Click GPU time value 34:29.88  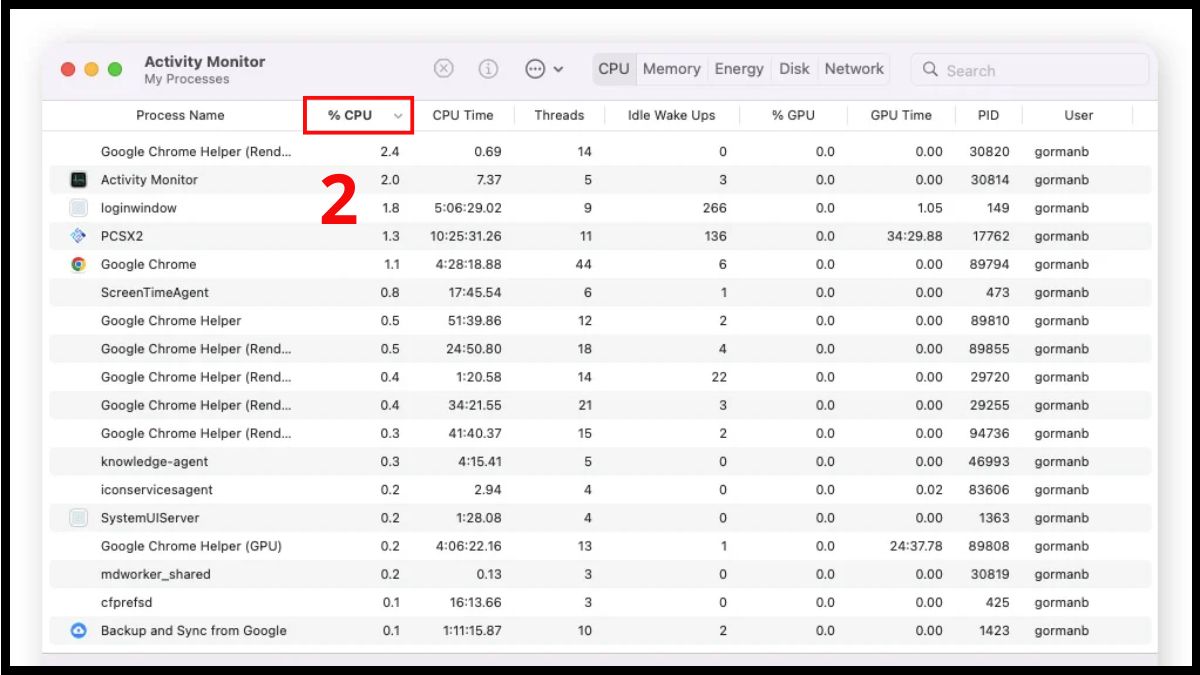(x=915, y=236)
